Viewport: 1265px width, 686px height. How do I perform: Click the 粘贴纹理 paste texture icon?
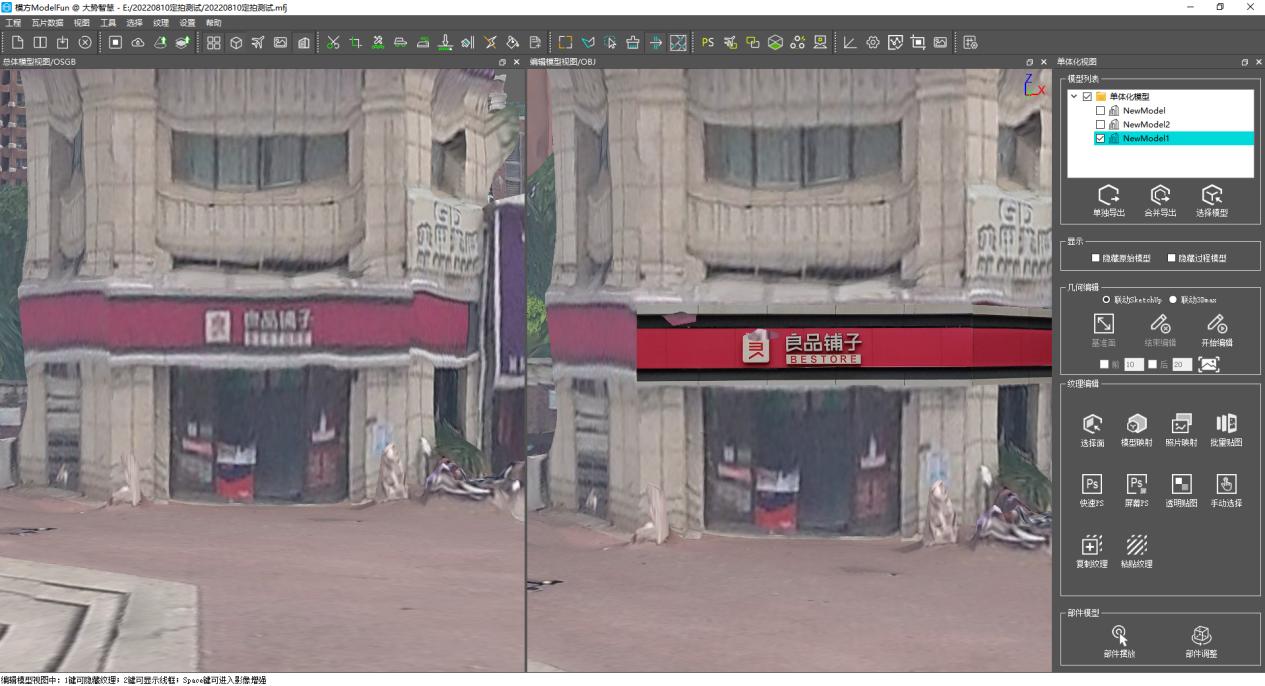click(x=1137, y=545)
